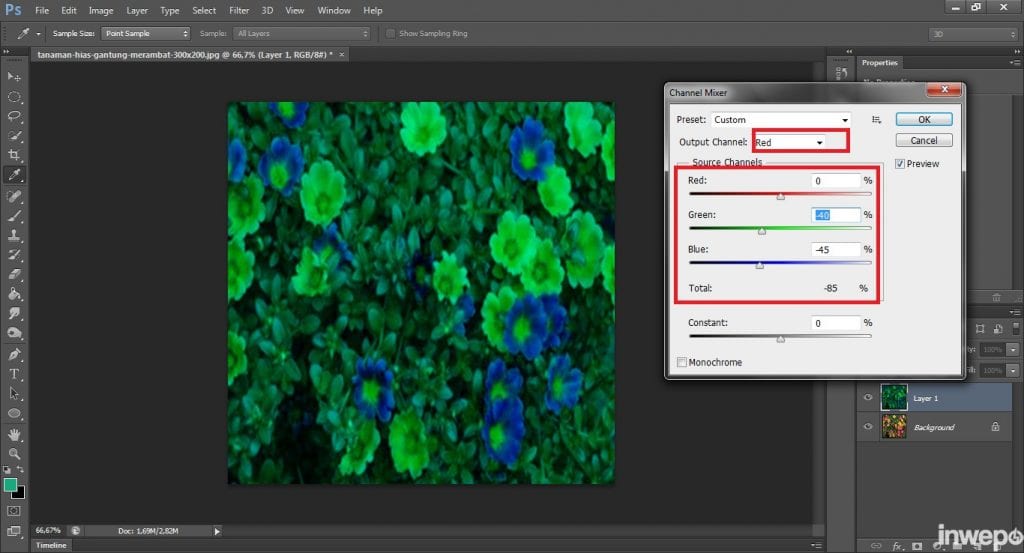This screenshot has height=553, width=1024.
Task: Uncheck the Preview checkbox
Action: [900, 164]
